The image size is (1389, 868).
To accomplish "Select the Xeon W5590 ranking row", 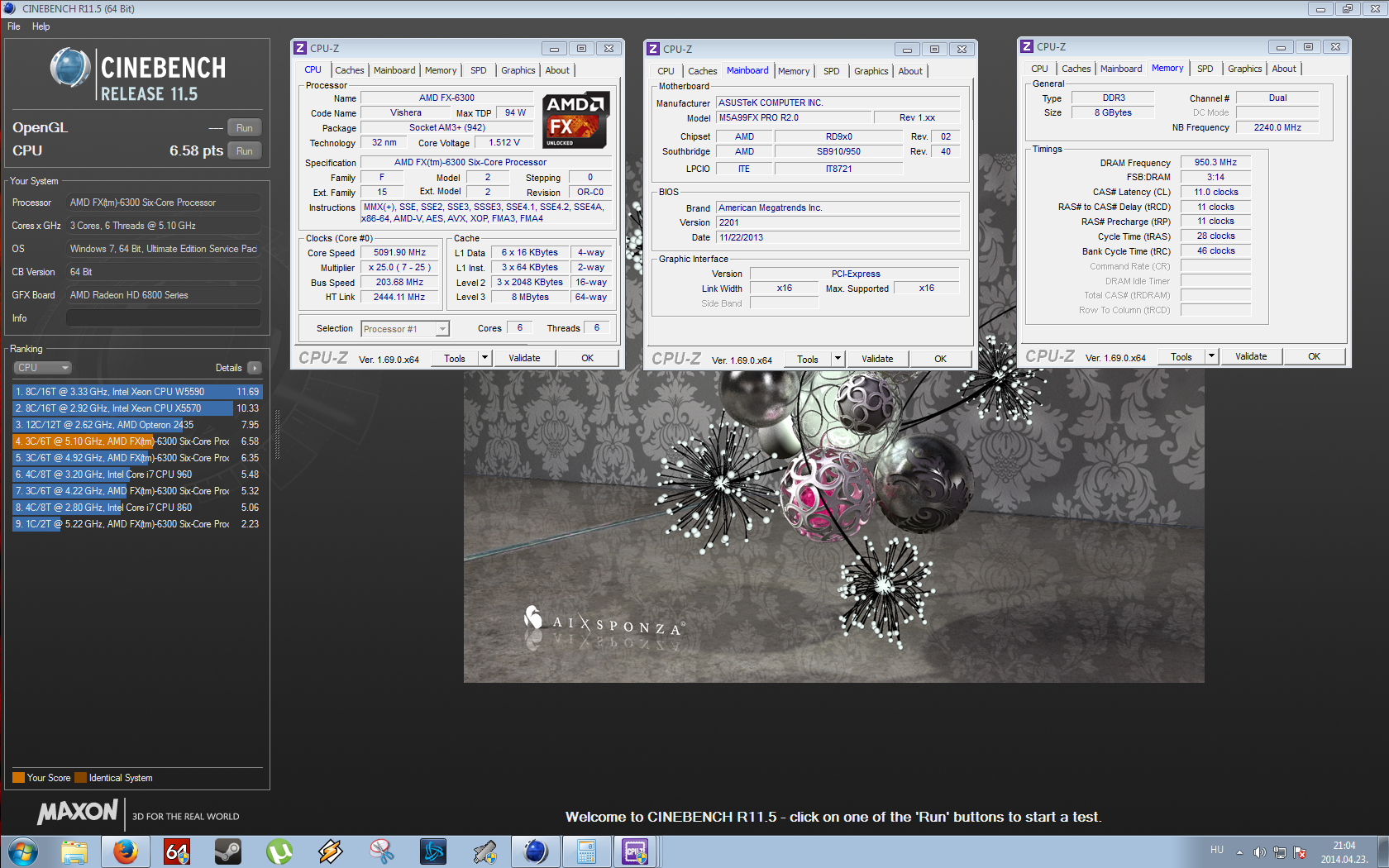I will click(x=137, y=392).
